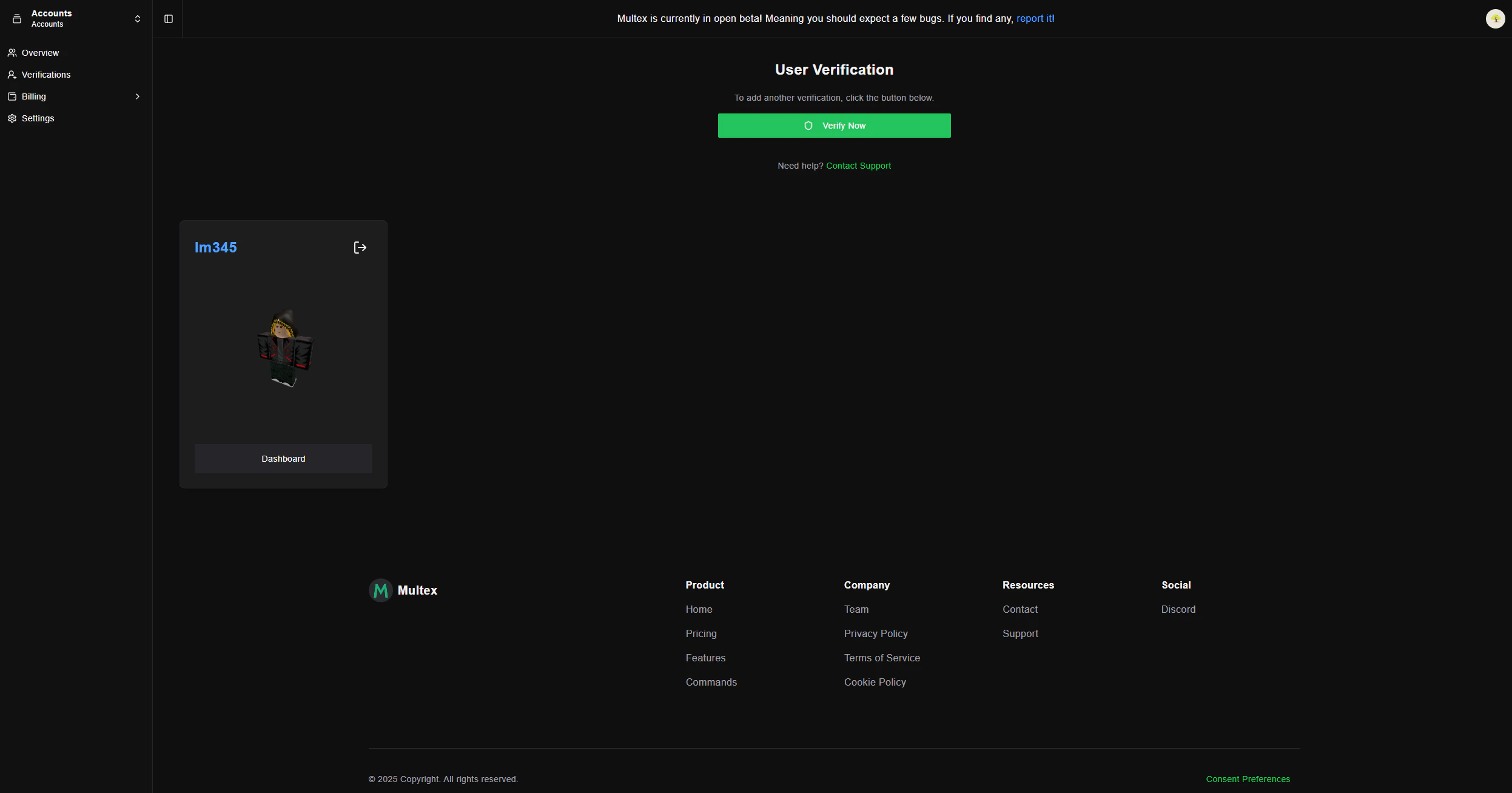Screen dimensions: 1512x793
Task: Open Terms of Service link
Action: [x=882, y=658]
